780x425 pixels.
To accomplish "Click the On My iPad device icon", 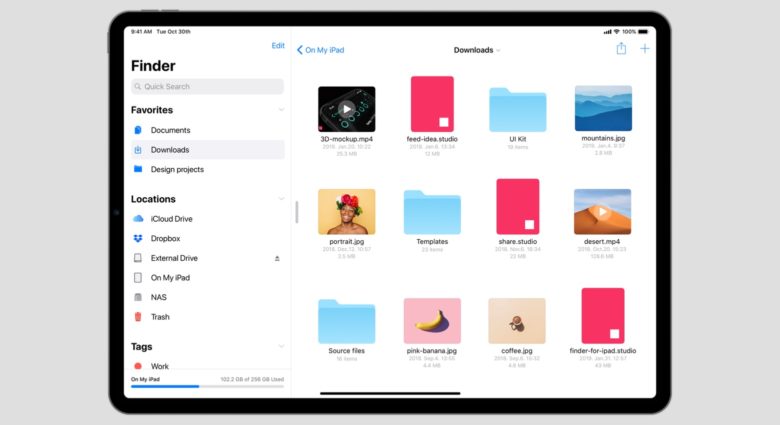I will point(138,278).
